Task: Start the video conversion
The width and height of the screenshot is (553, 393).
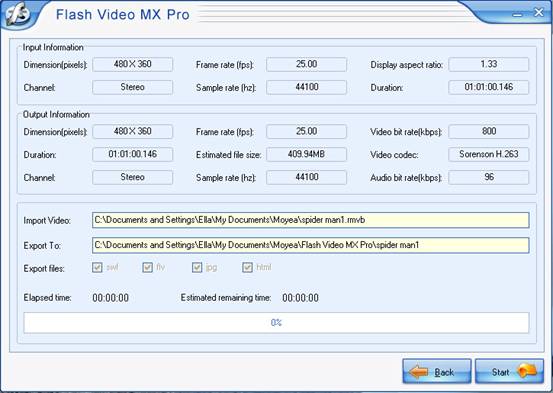Action: click(x=509, y=371)
